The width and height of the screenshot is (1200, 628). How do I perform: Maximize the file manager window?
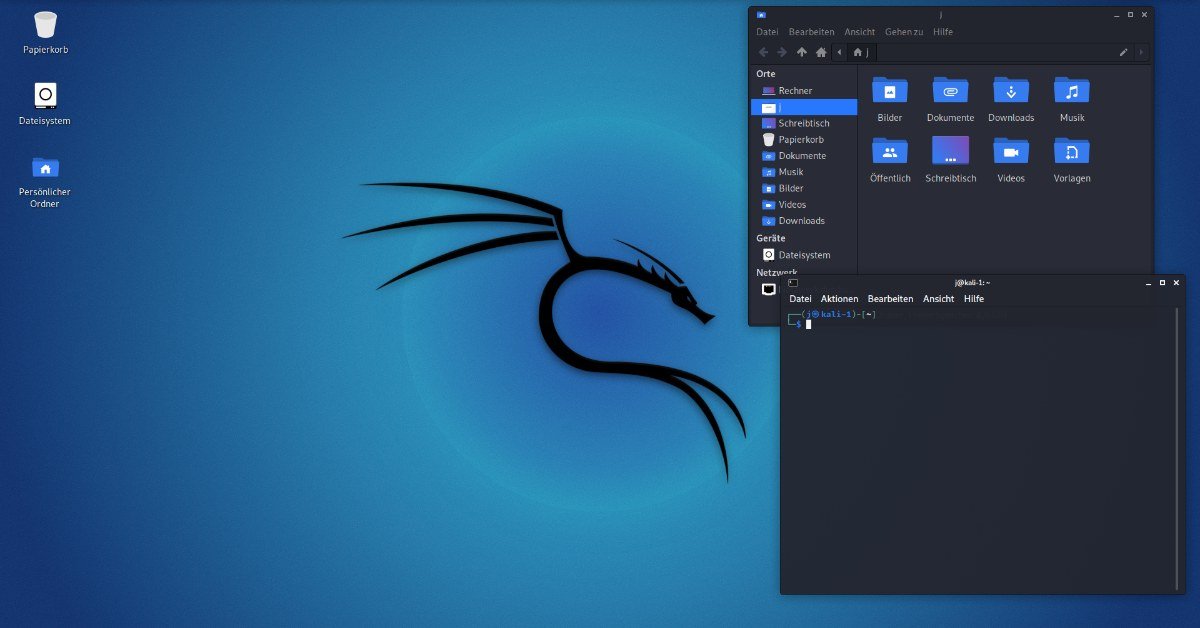[1131, 15]
